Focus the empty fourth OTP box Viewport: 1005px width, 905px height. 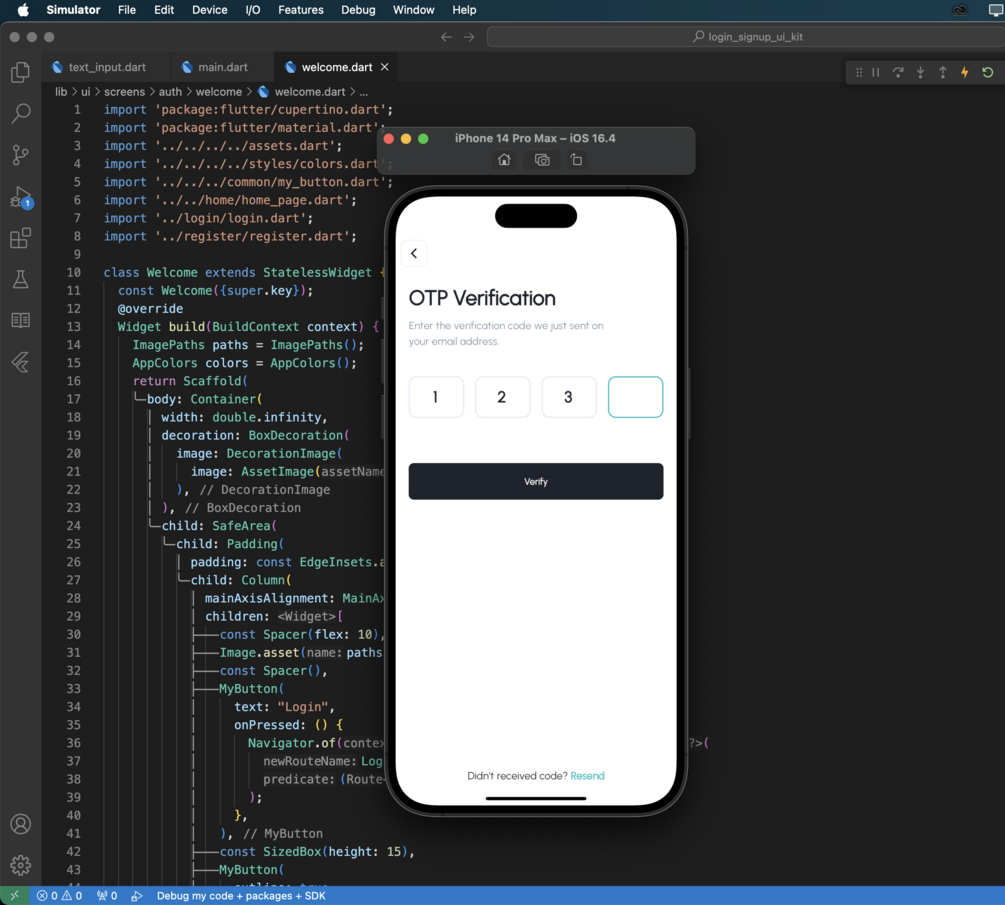(x=635, y=397)
